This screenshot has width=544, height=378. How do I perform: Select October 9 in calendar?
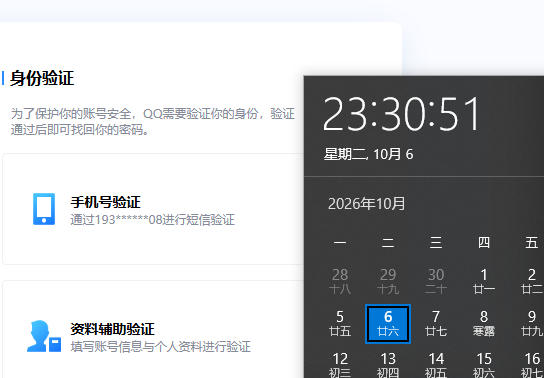click(532, 324)
